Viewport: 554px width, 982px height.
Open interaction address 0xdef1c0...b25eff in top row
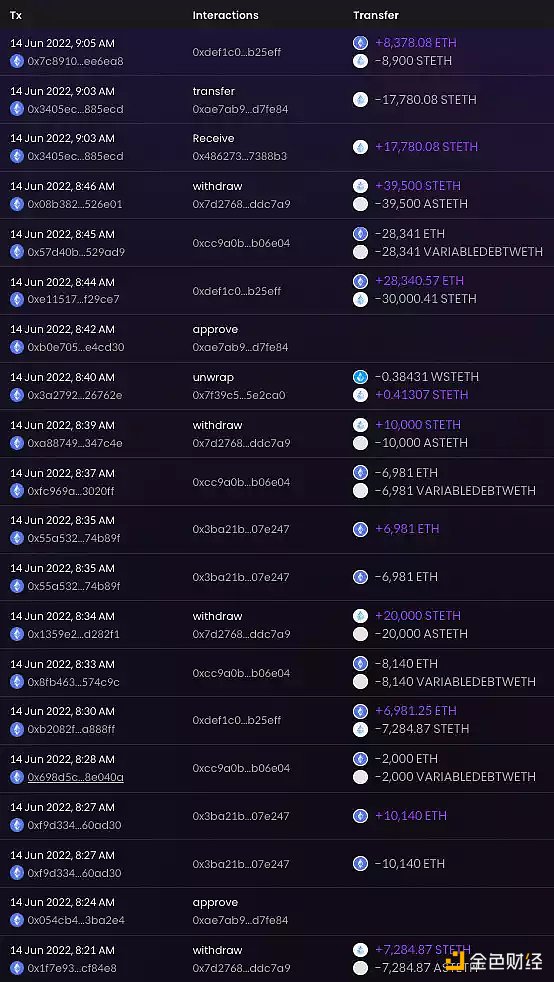(237, 52)
